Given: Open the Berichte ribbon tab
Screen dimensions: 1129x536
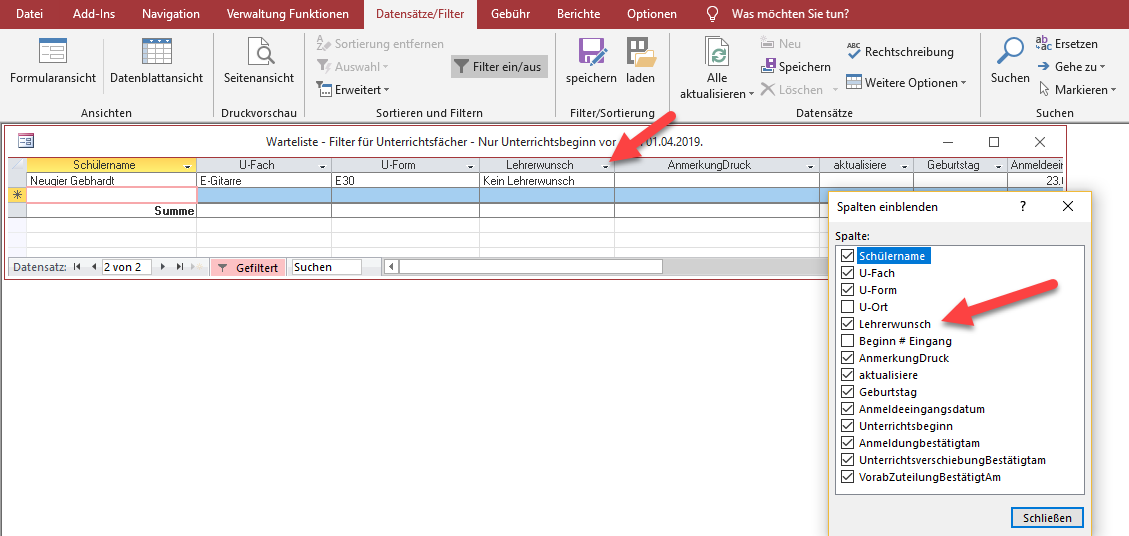Looking at the screenshot, I should click(578, 14).
